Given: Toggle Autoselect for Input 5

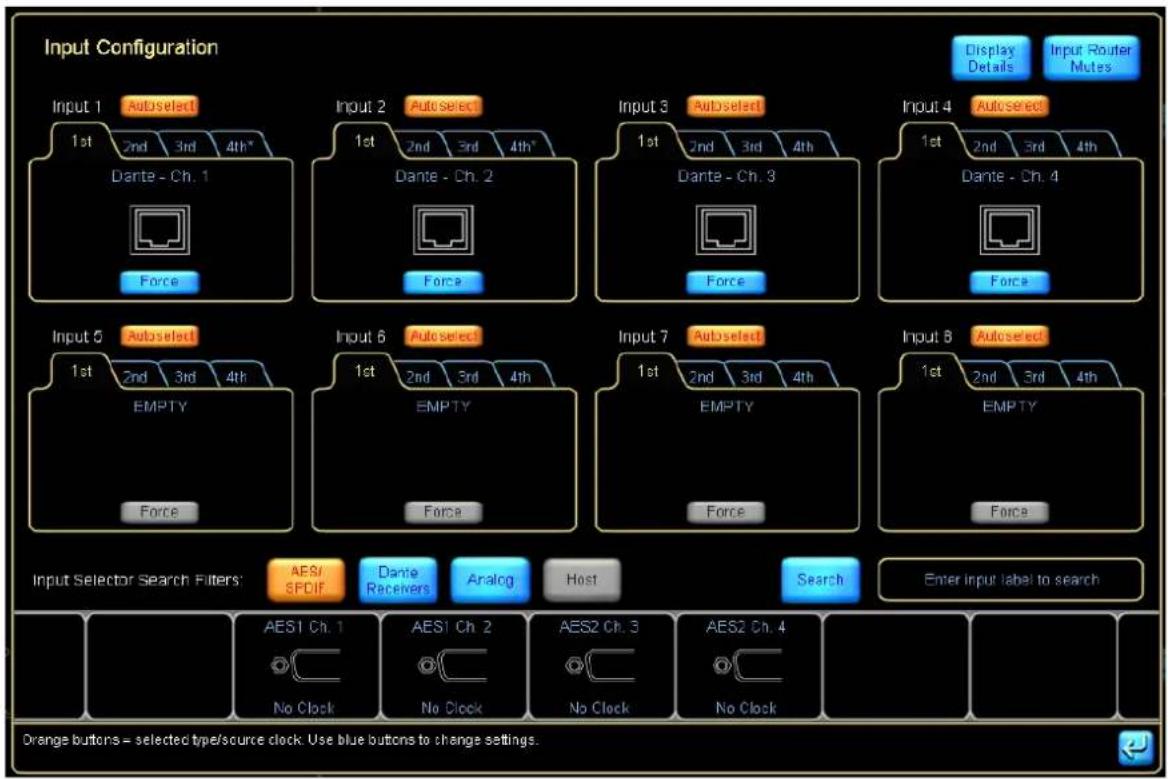Looking at the screenshot, I should click(x=160, y=336).
